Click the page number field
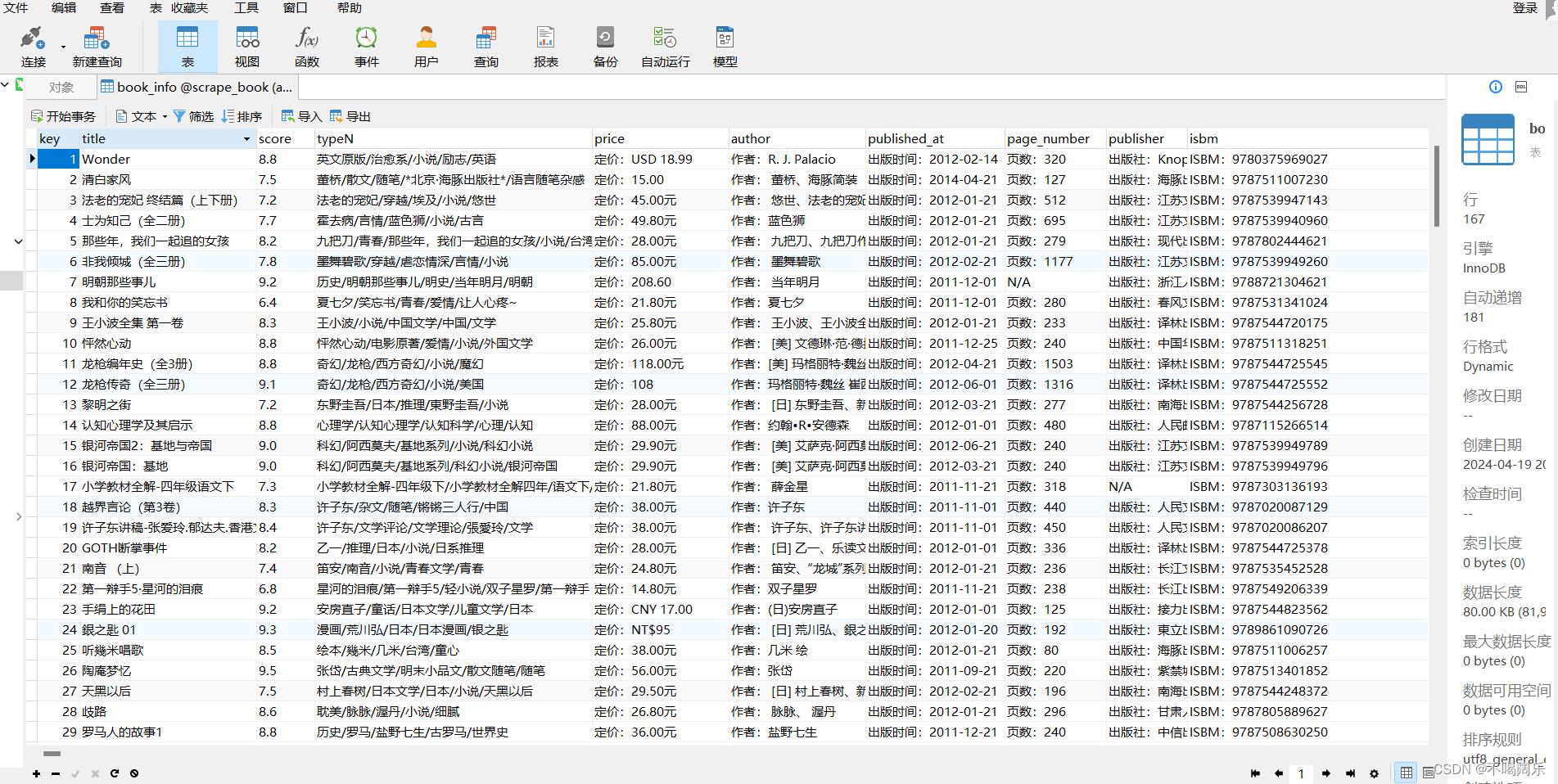This screenshot has width=1558, height=784. (x=1301, y=773)
